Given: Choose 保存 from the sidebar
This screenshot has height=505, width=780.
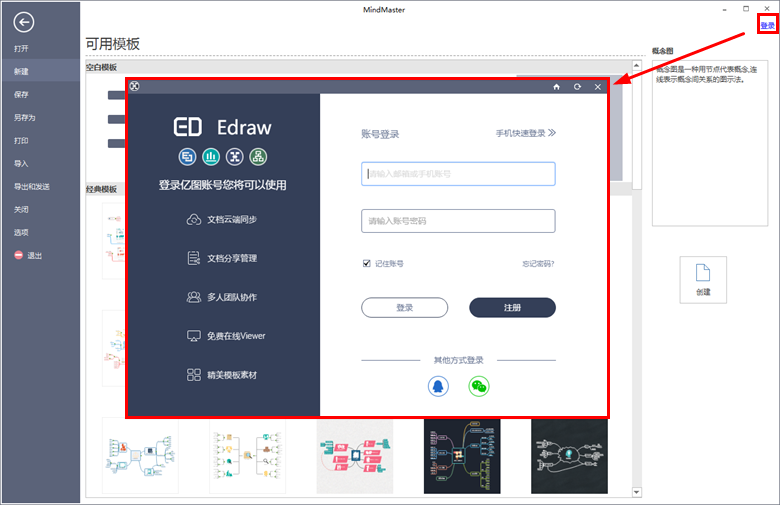Looking at the screenshot, I should pos(21,94).
